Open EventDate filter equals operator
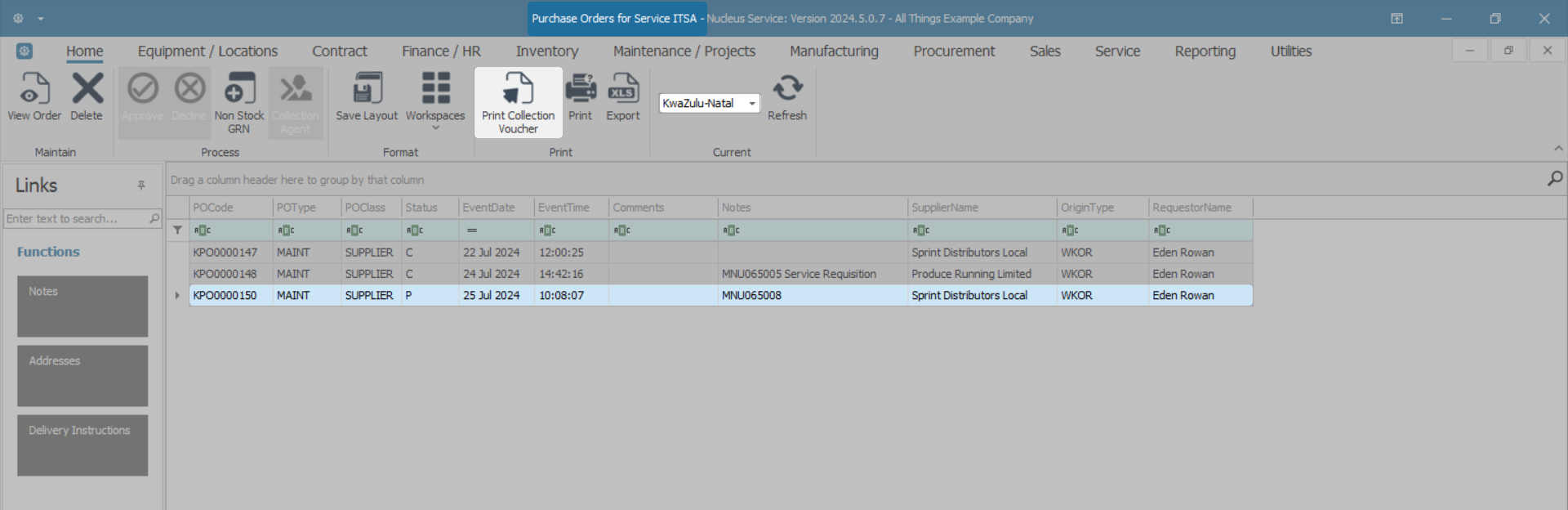Screen dimensions: 1568x510 point(472,230)
